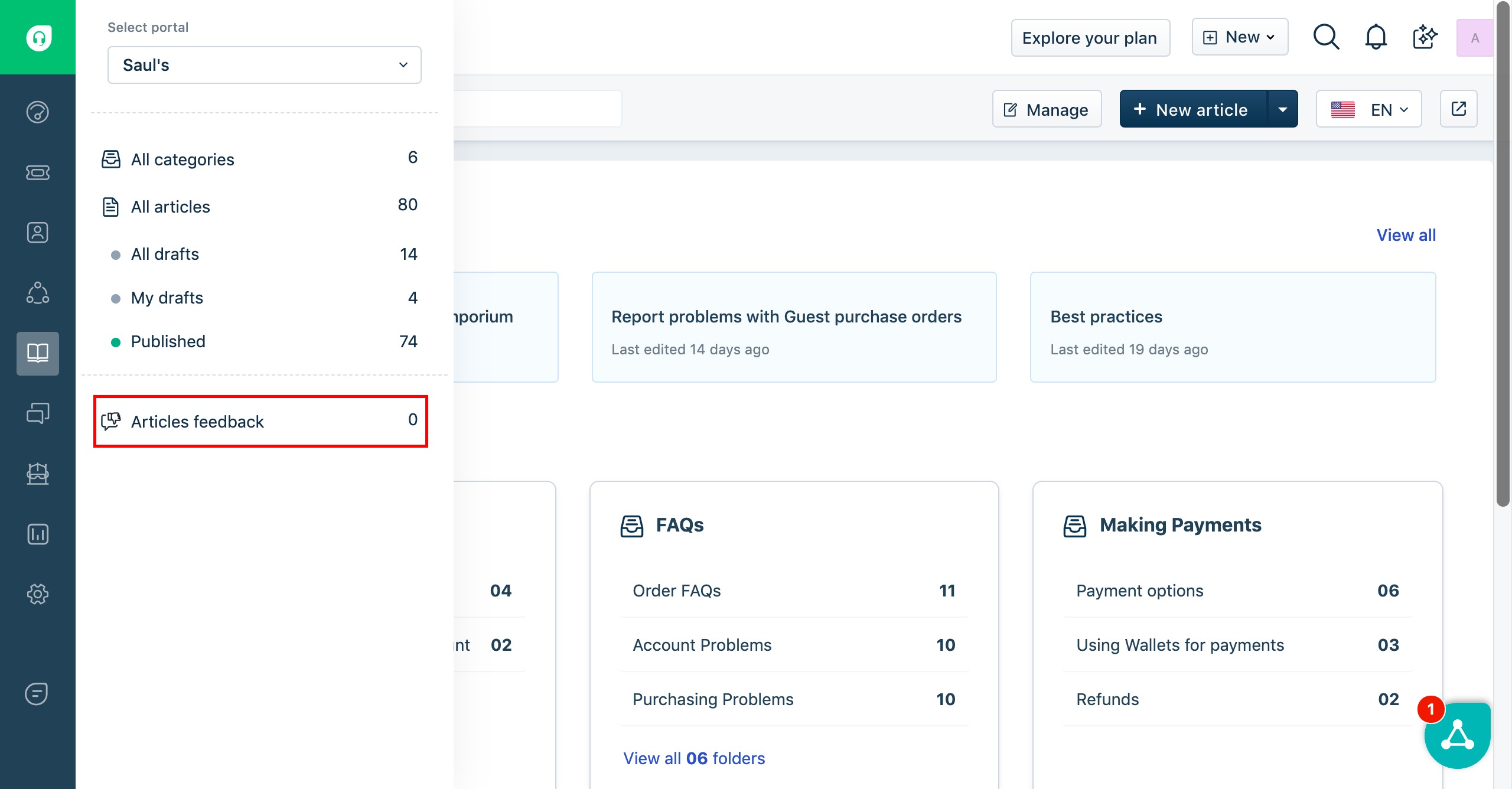
Task: Open Report problems with Guest purchase orders card
Action: click(x=794, y=327)
